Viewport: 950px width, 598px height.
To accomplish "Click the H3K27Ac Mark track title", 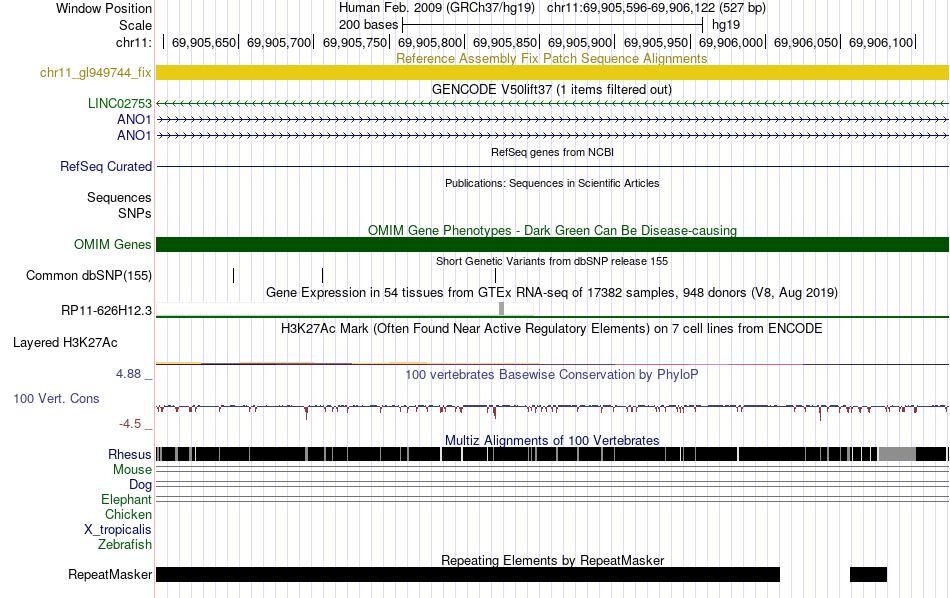I will pos(552,329).
